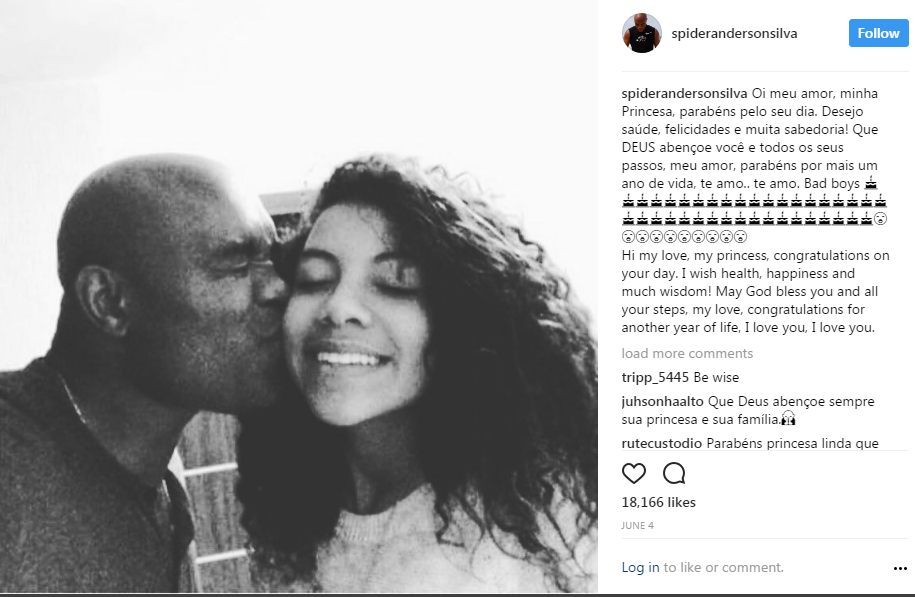Select the black and white photo
Viewport: 915px width, 597px height.
299,296
